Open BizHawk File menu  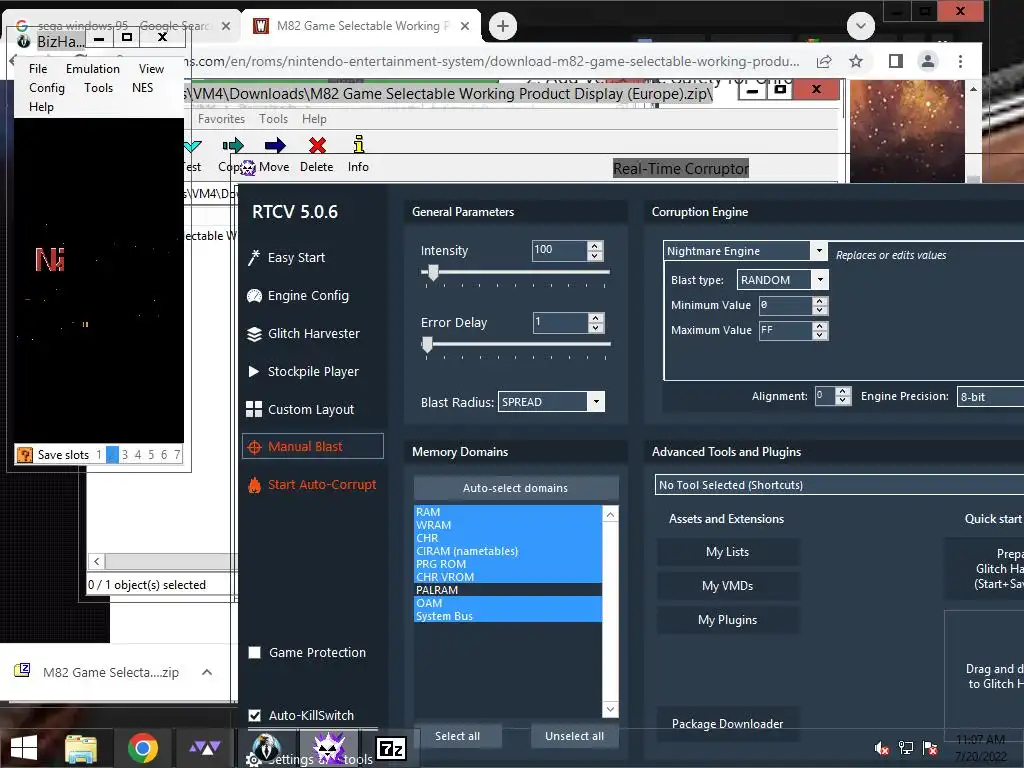pyautogui.click(x=38, y=69)
